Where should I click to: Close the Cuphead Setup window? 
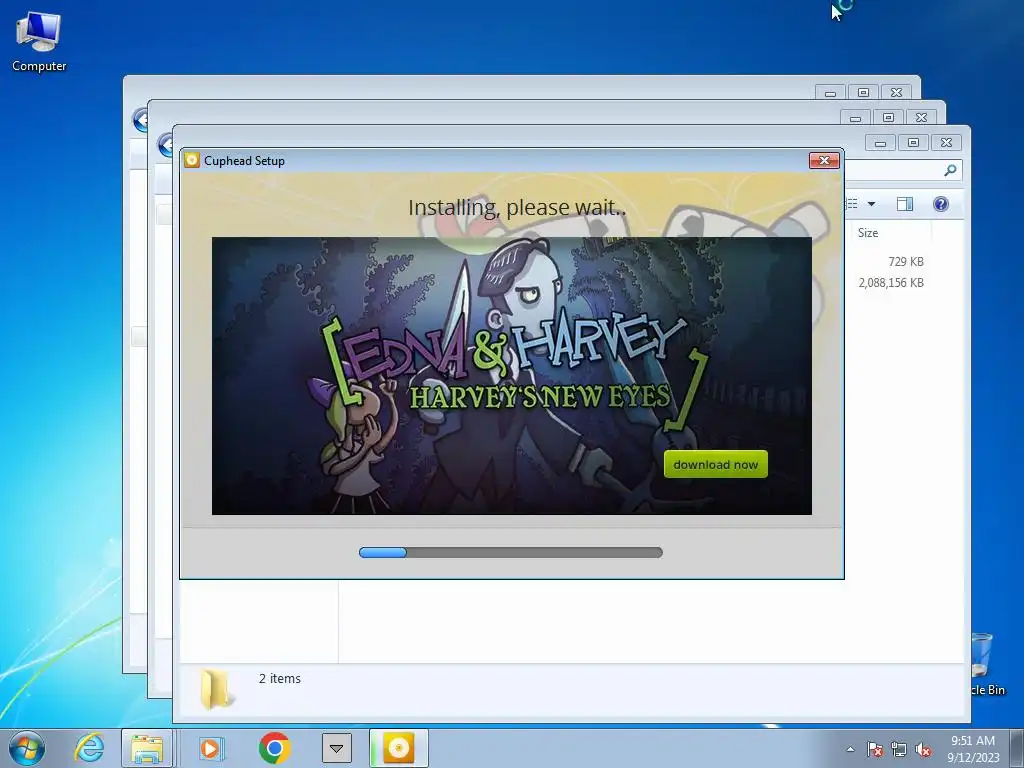[x=824, y=160]
